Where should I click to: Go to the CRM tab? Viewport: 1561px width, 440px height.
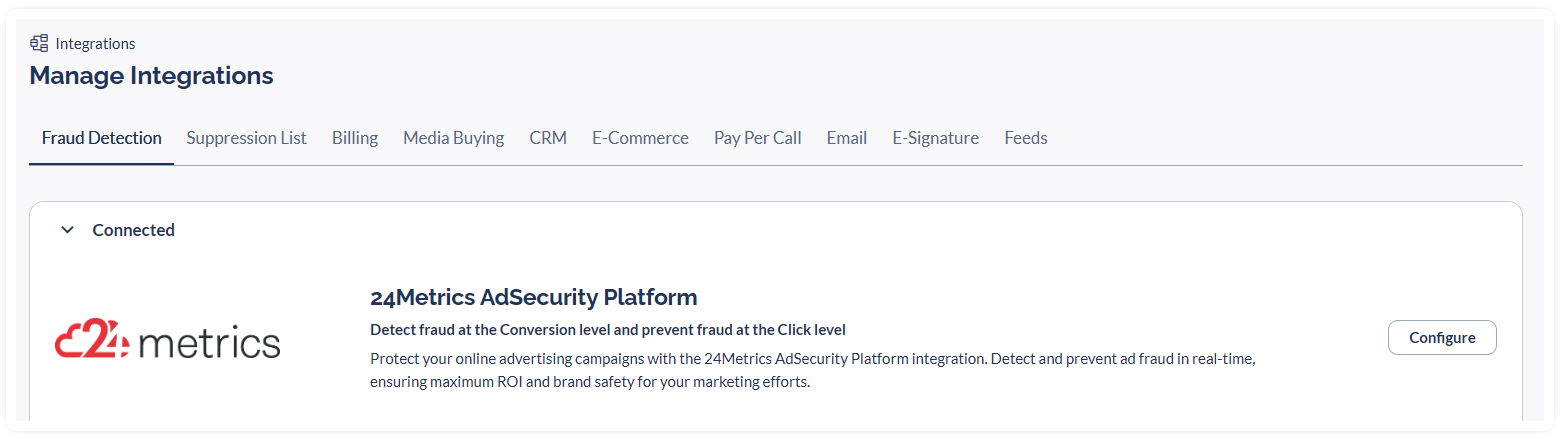(x=548, y=138)
